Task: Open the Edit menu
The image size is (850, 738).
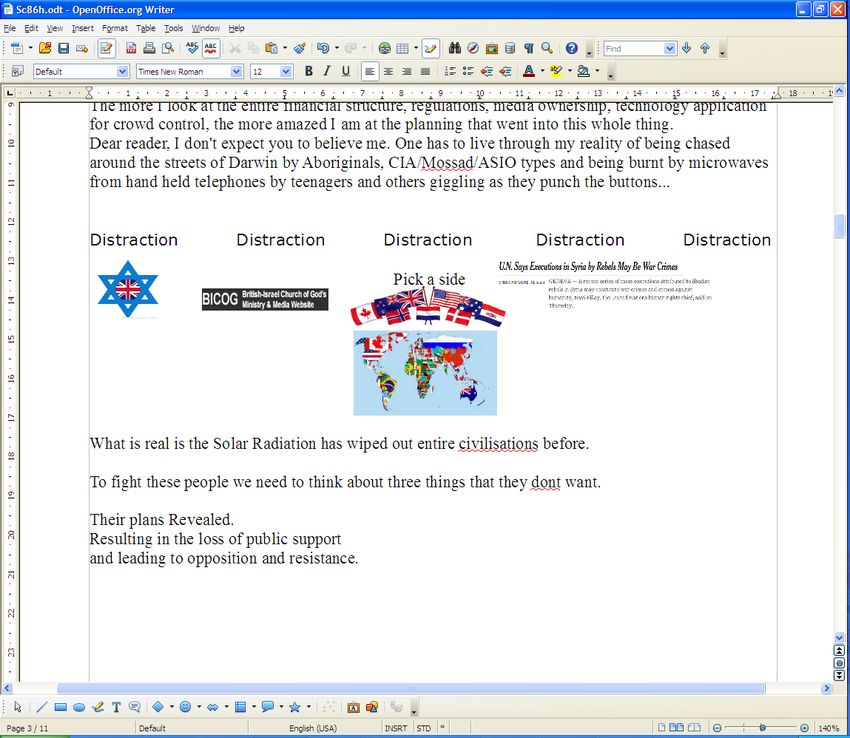Action: pyautogui.click(x=31, y=28)
